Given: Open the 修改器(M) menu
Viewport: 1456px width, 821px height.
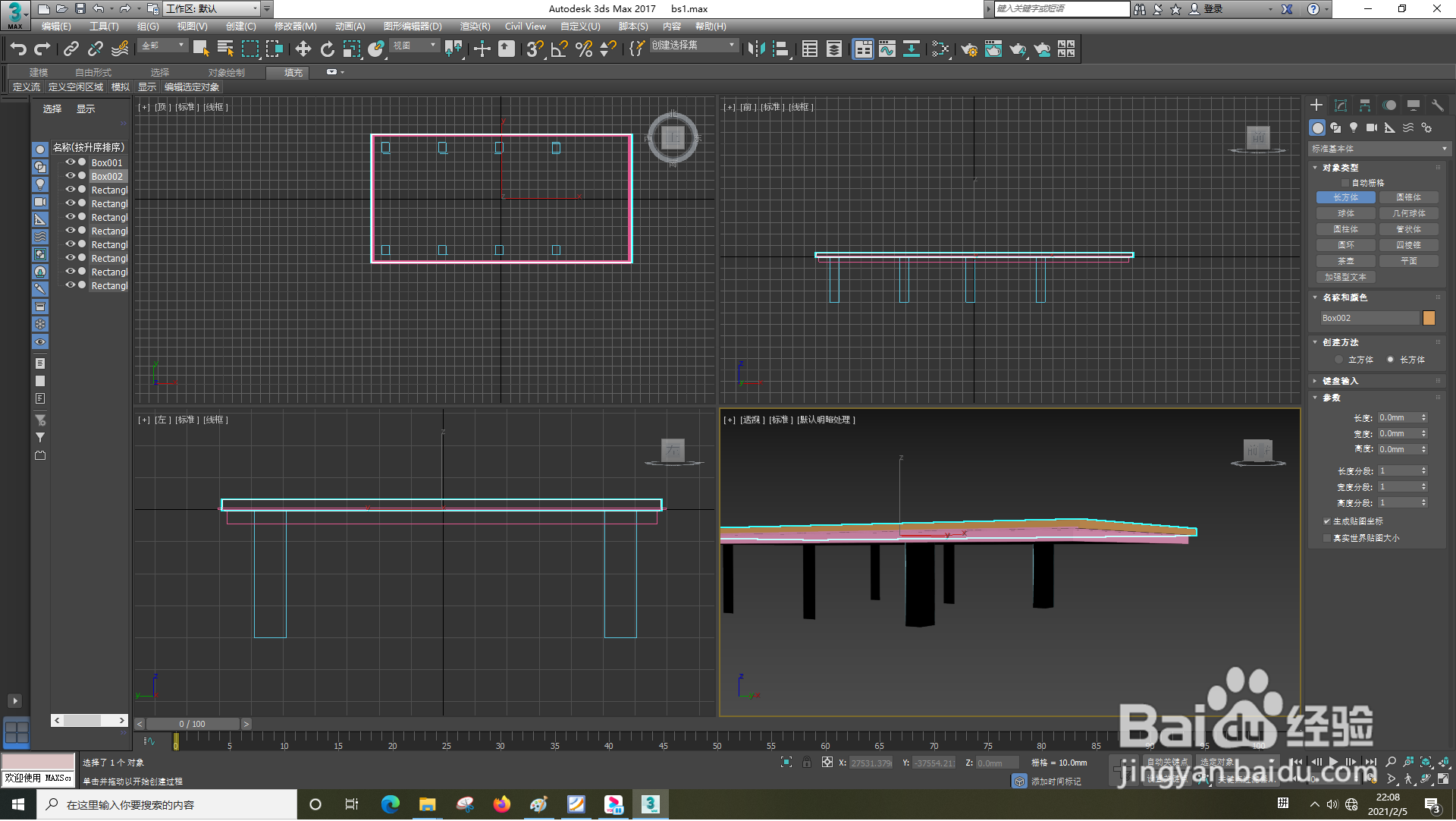Looking at the screenshot, I should click(x=295, y=27).
